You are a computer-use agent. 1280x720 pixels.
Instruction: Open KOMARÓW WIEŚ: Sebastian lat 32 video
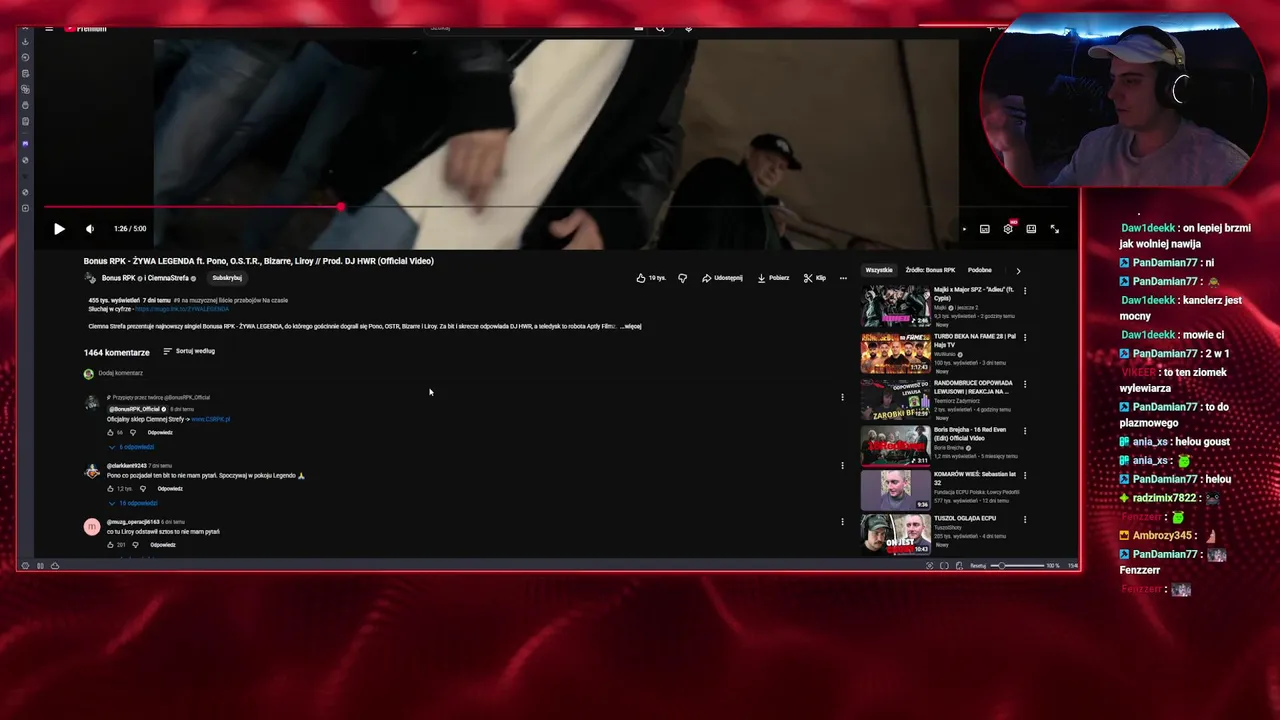point(896,490)
